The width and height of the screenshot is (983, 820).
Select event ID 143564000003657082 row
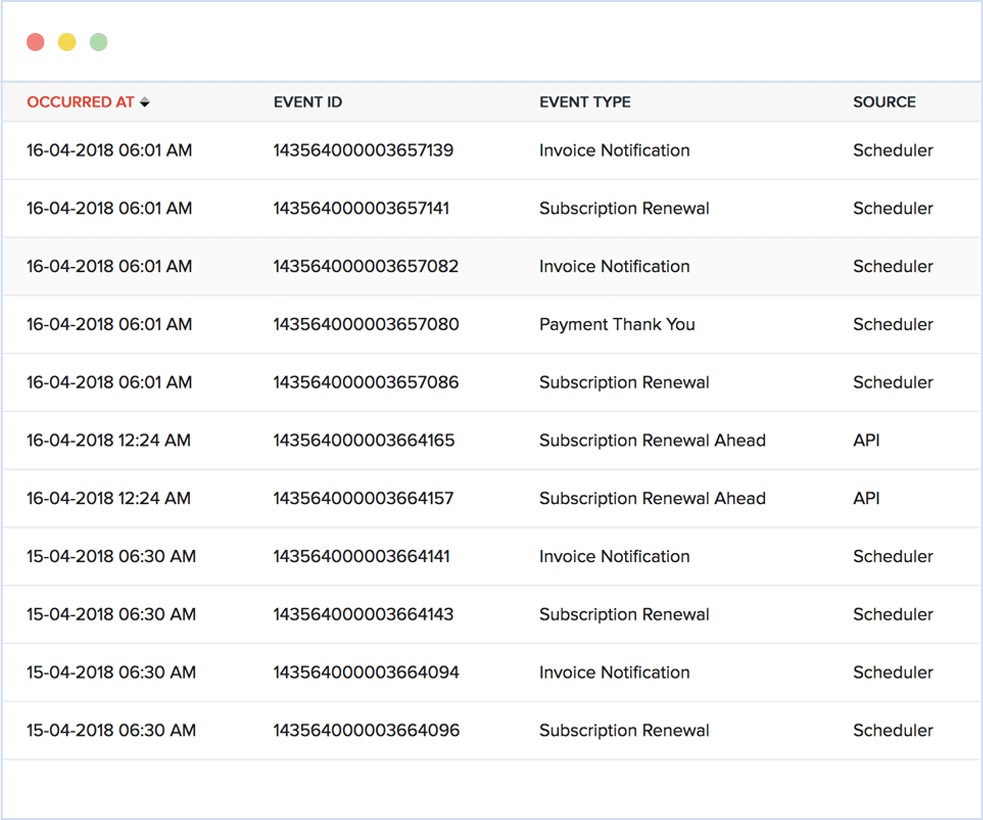365,267
